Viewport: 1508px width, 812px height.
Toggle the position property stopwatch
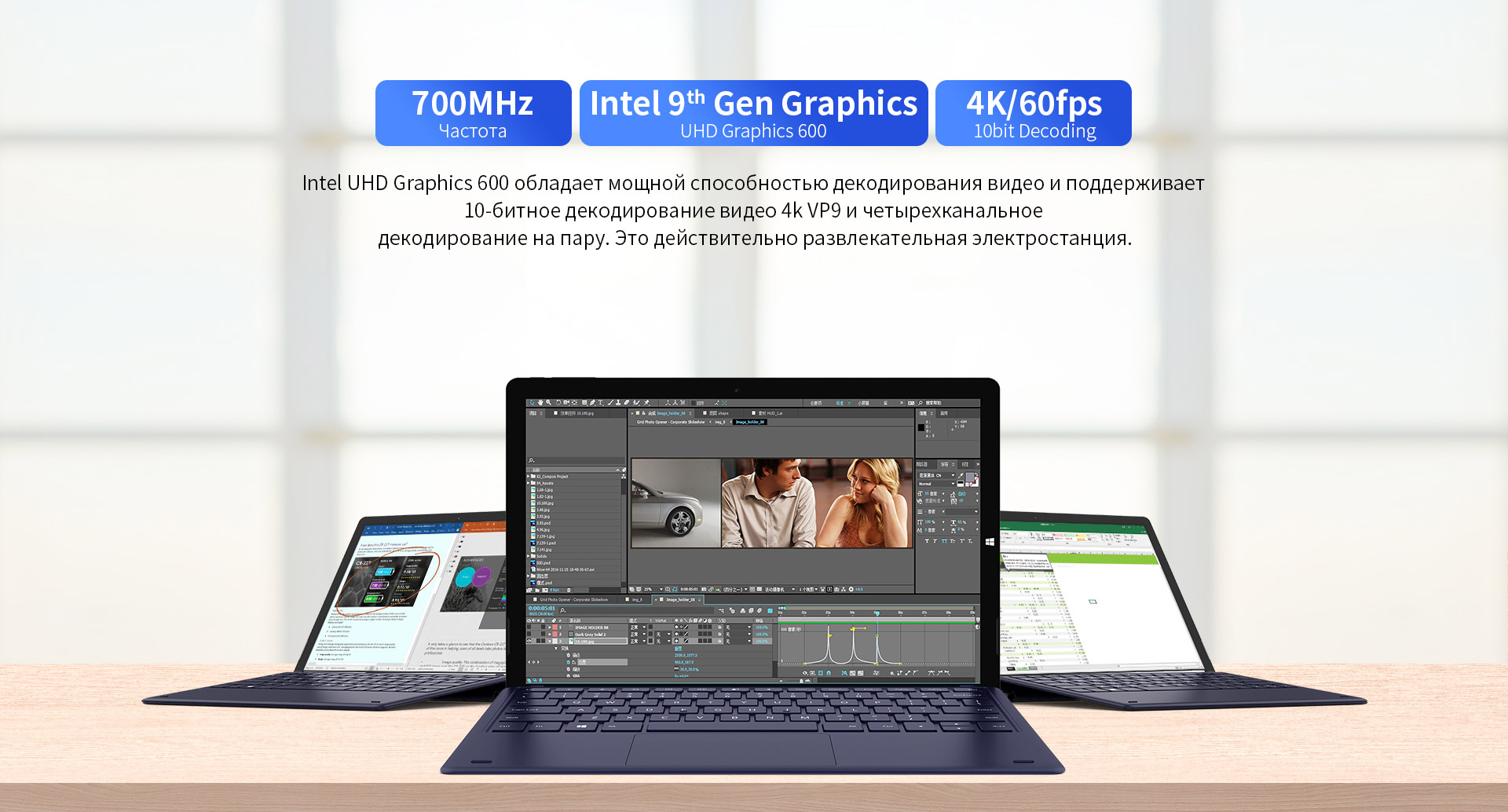click(569, 662)
